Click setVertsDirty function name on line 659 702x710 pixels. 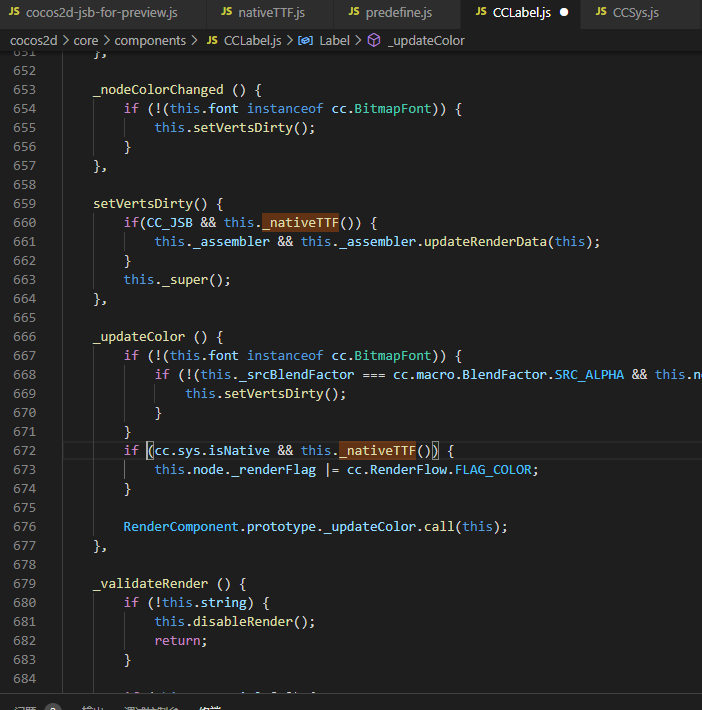[139, 204]
